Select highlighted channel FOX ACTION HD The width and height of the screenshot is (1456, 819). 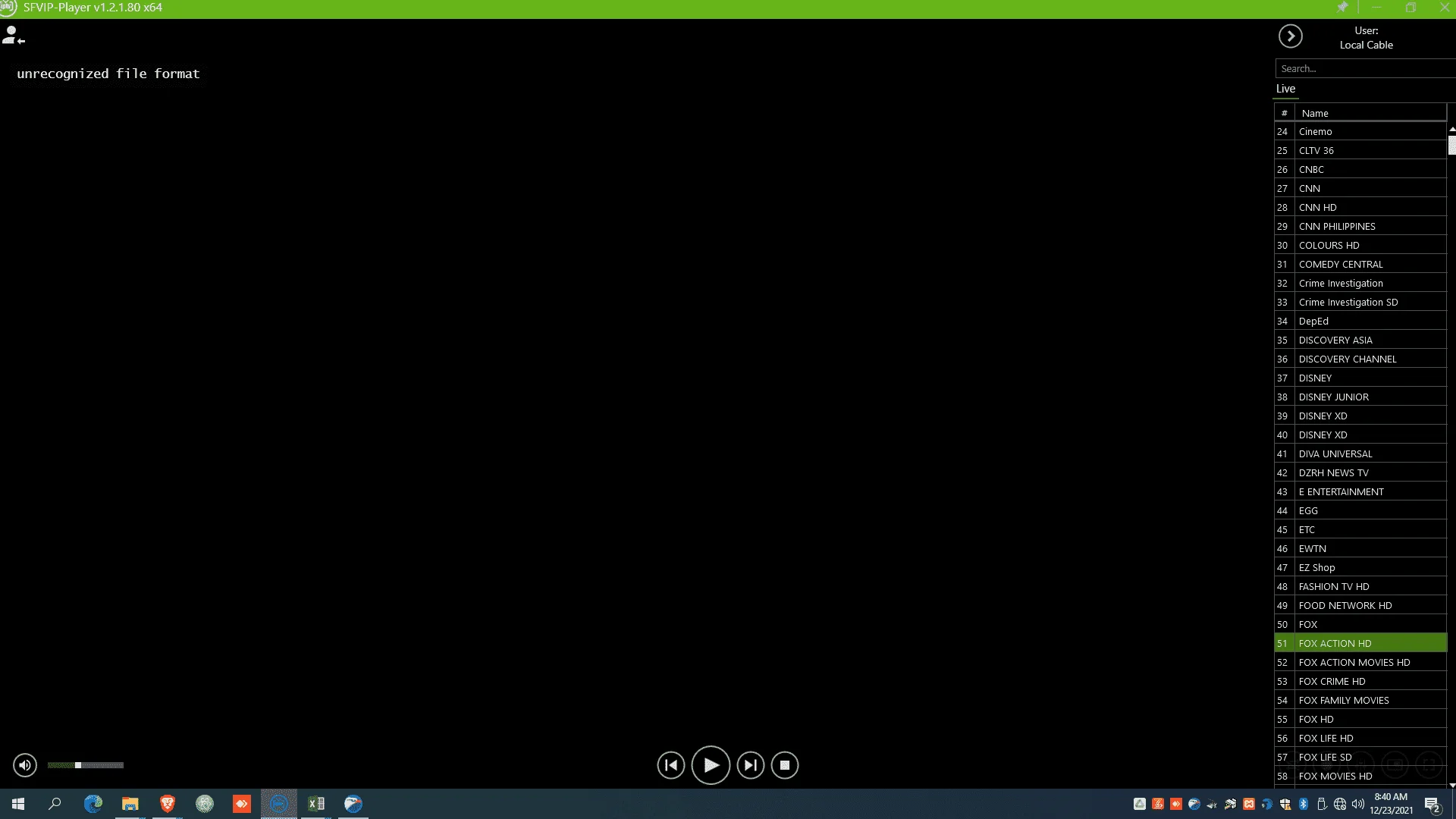click(1360, 643)
